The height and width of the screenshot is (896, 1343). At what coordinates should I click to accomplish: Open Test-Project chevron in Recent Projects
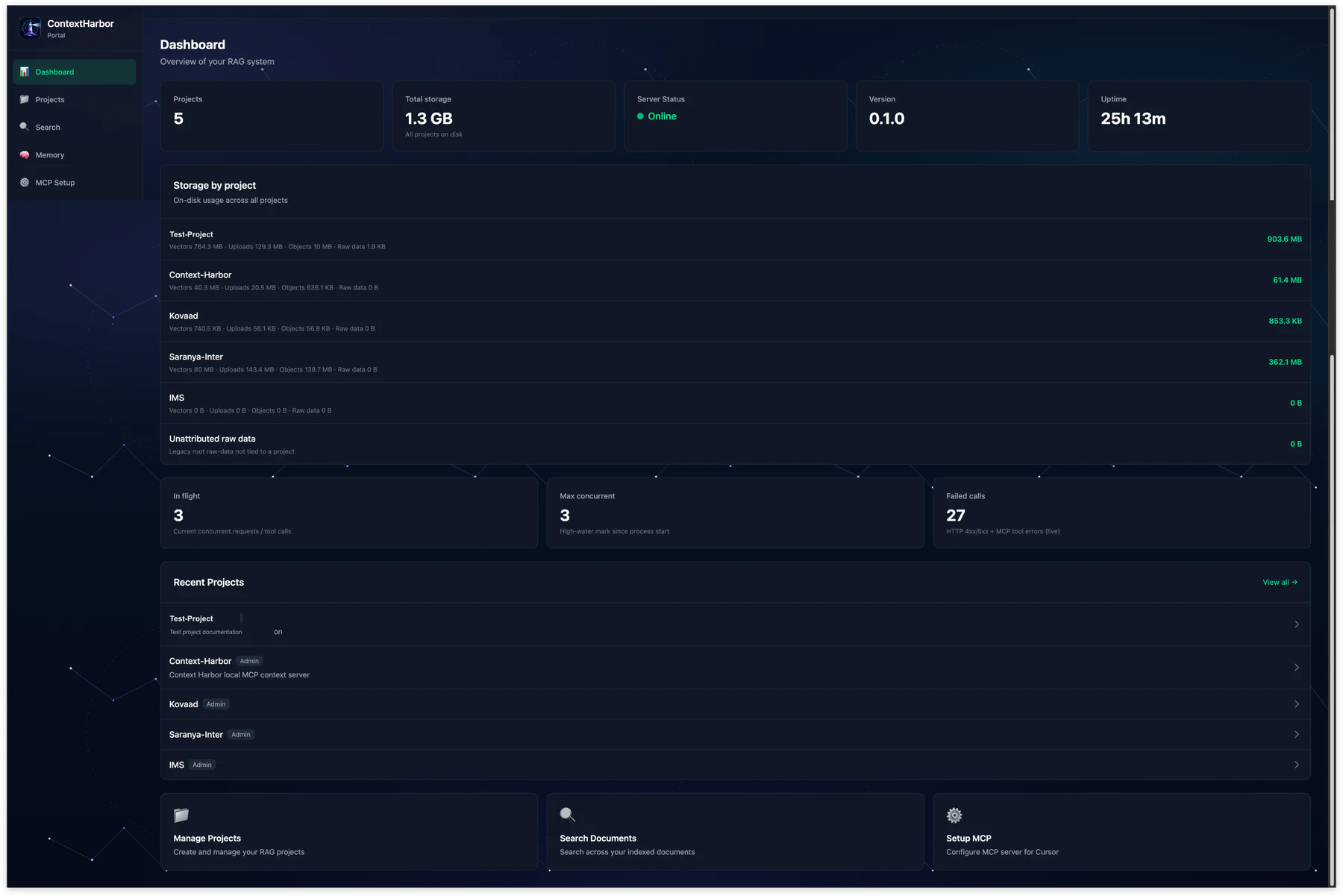tap(1297, 624)
